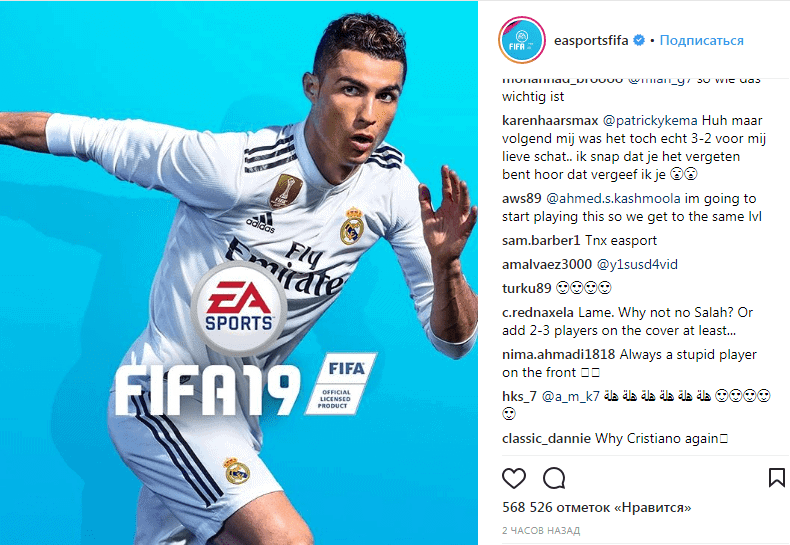Open comment box via speech bubble icon

point(554,478)
